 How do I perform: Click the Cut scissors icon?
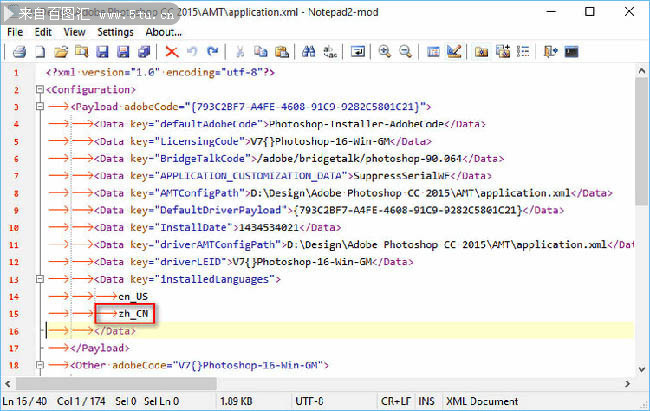tap(240, 52)
